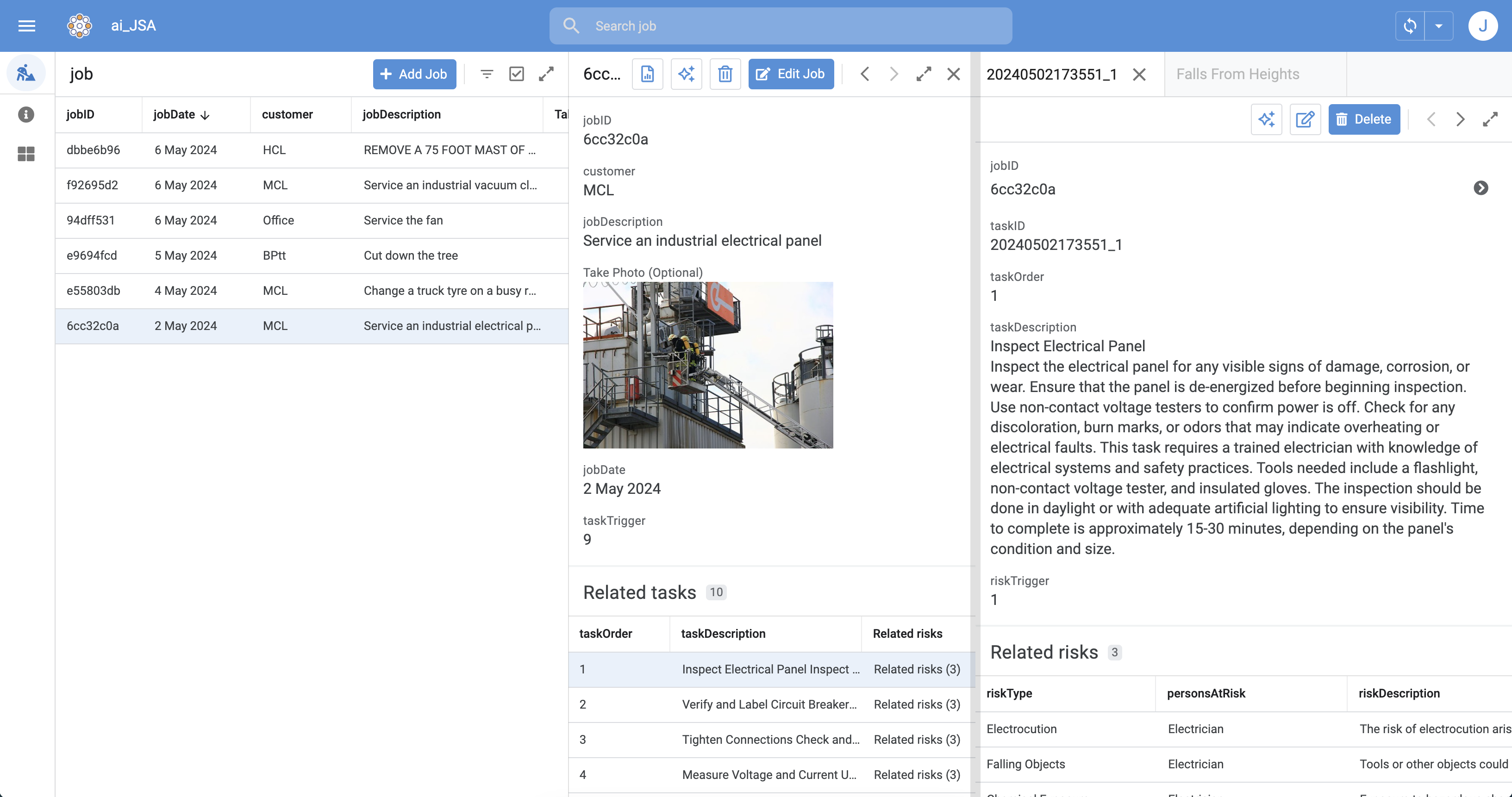This screenshot has height=797, width=1512.
Task: Click the checkmark/validate icon above job list
Action: click(516, 74)
